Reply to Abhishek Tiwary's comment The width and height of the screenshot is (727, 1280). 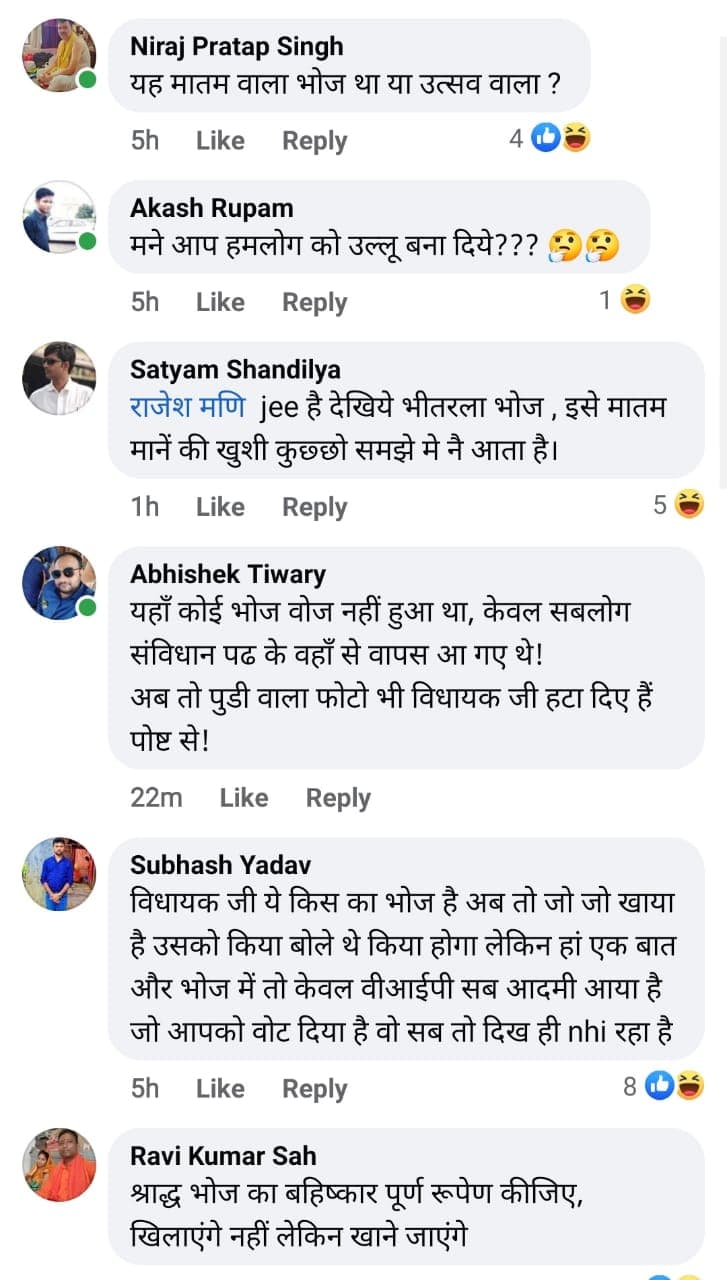338,798
